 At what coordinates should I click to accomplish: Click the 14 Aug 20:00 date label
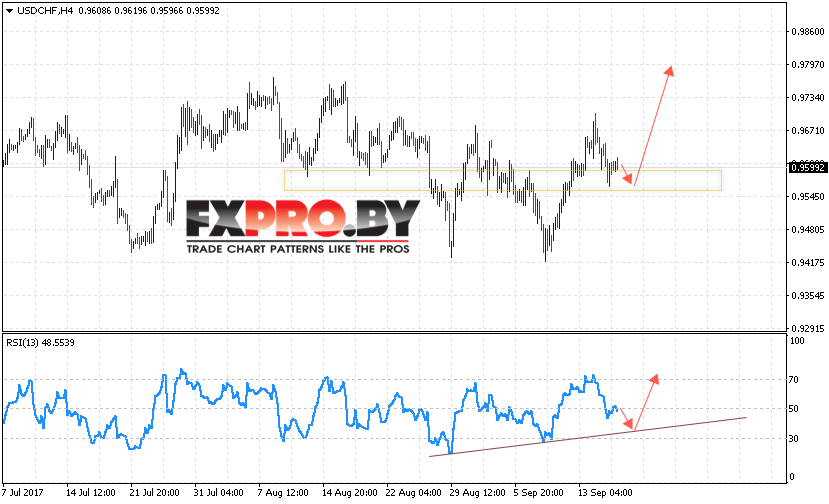pos(349,493)
